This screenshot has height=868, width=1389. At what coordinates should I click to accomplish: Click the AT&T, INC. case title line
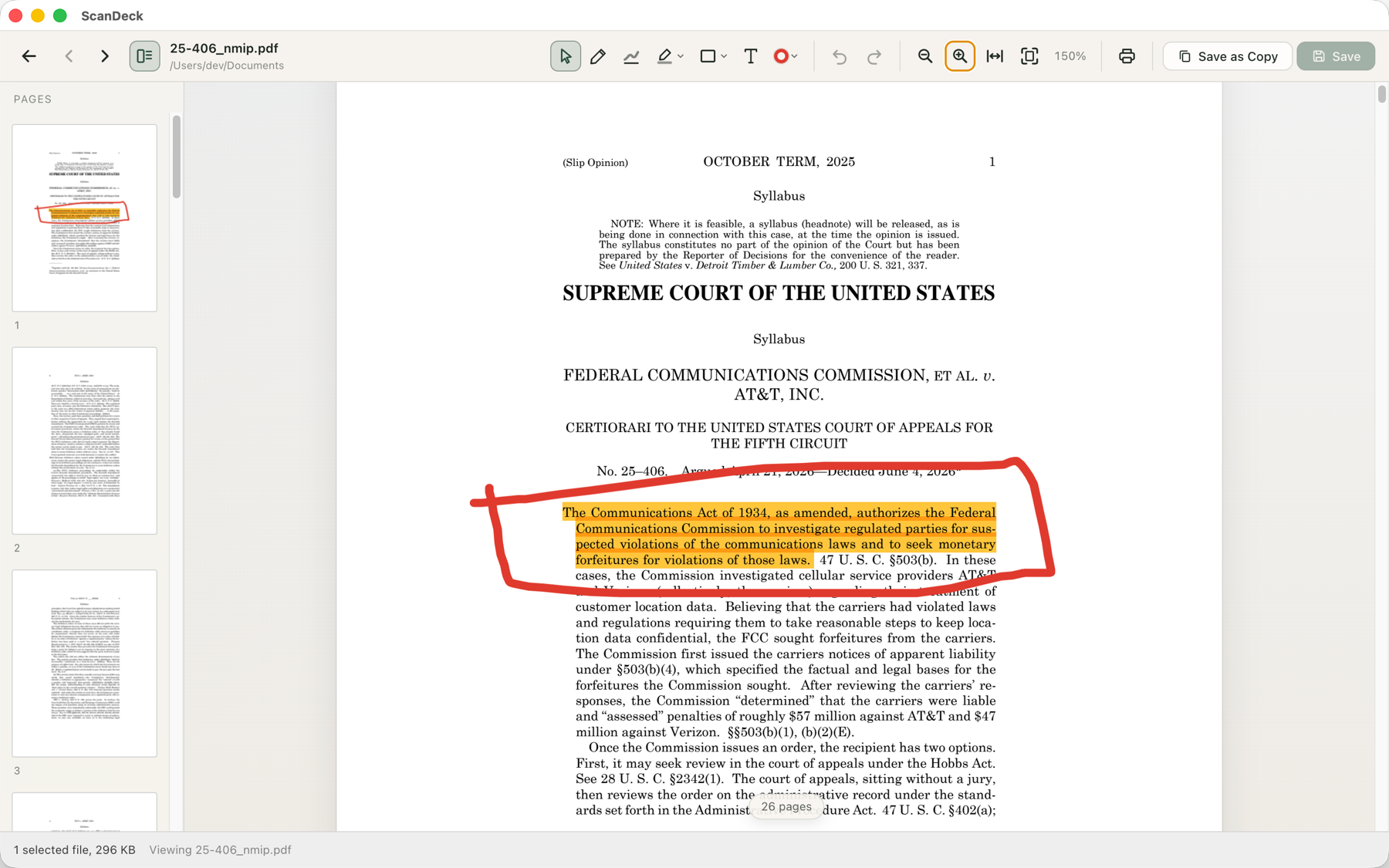(x=779, y=395)
